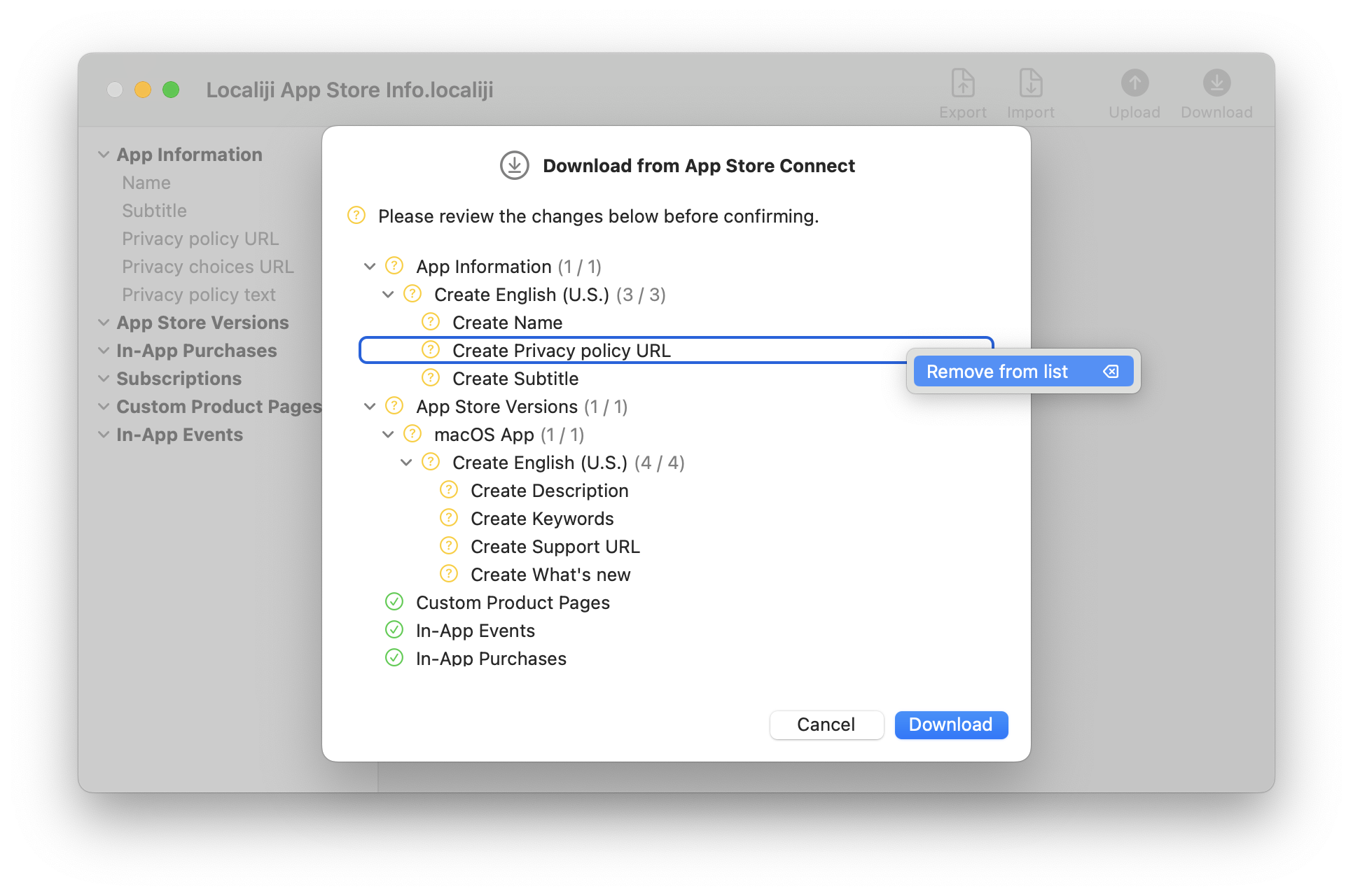The image size is (1353, 896).
Task: Collapse the macOS App (1 / 1) group
Action: pyautogui.click(x=388, y=435)
